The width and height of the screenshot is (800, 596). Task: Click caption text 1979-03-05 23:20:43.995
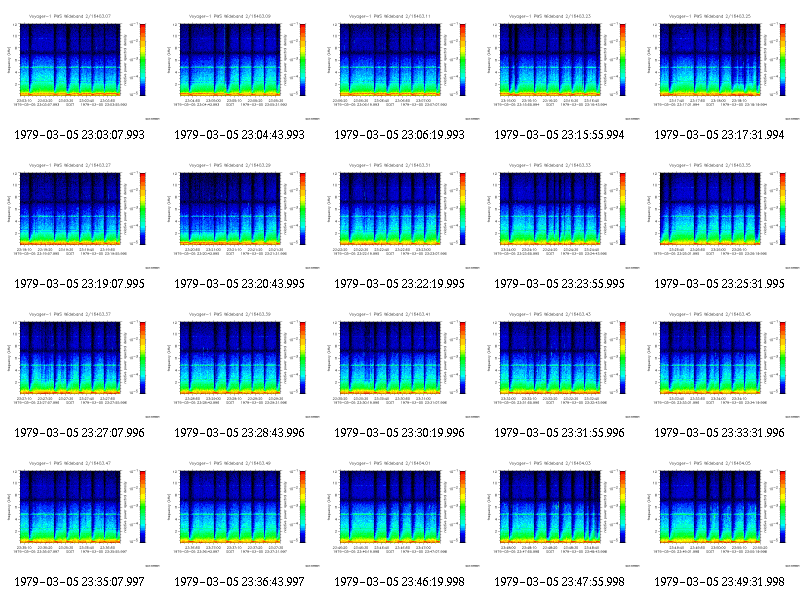pos(239,284)
